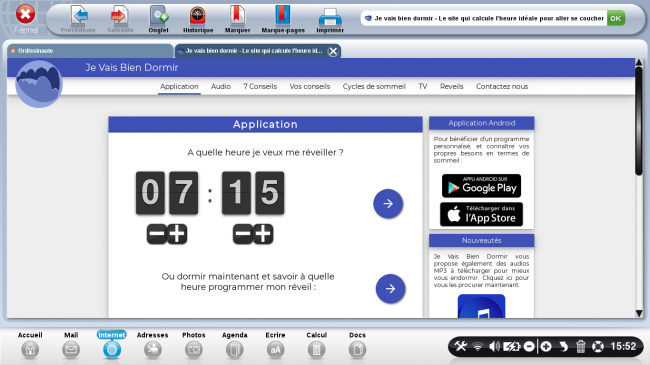Open the trash bin icon in tray
The image size is (650, 365).
(580, 346)
